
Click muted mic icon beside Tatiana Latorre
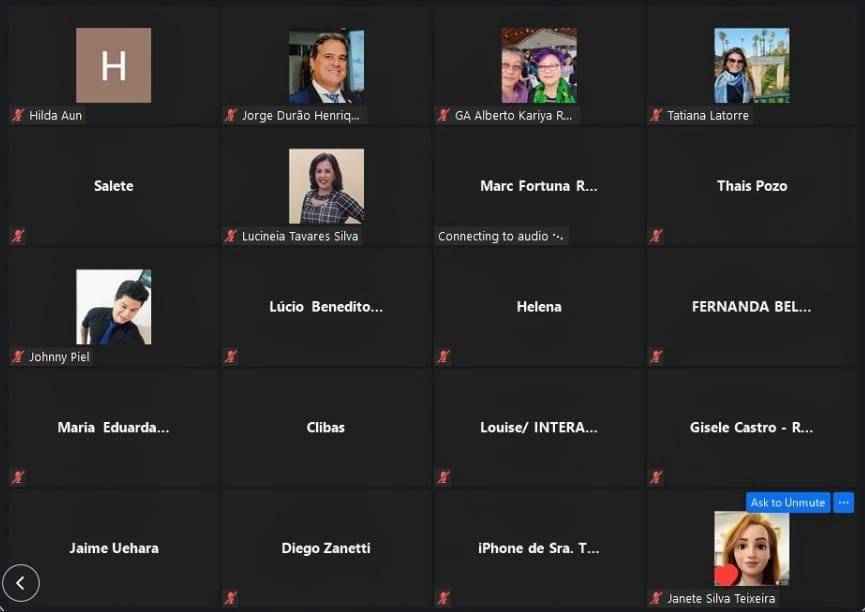point(656,115)
